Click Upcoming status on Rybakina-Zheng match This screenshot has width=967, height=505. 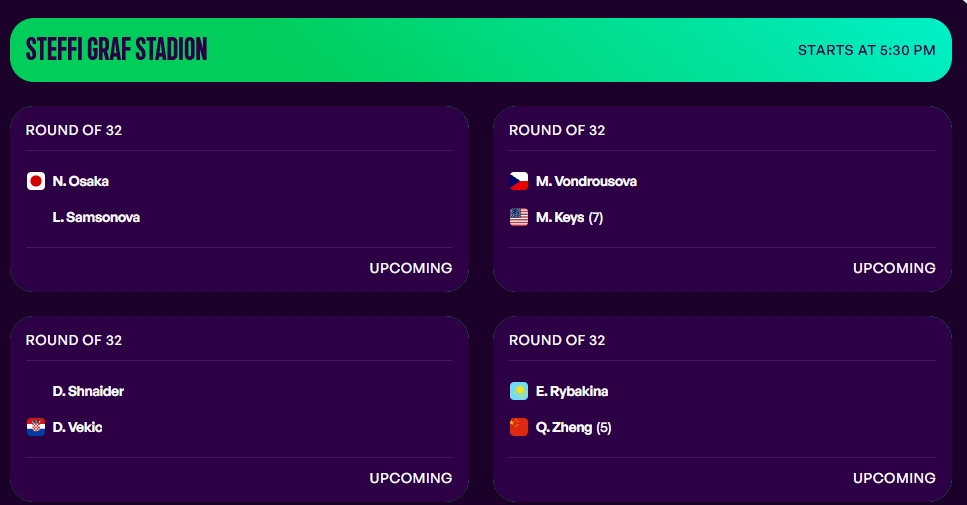pos(894,478)
